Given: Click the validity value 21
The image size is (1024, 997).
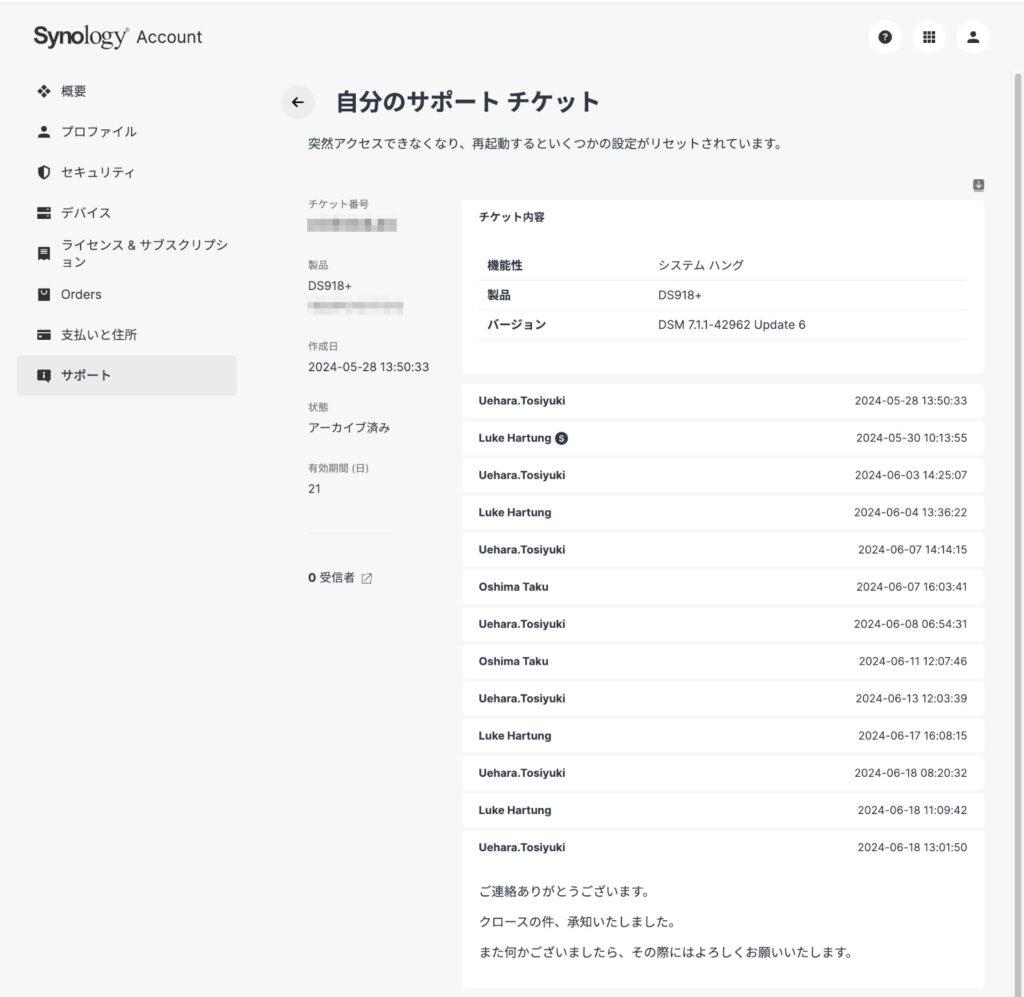Looking at the screenshot, I should click(314, 489).
